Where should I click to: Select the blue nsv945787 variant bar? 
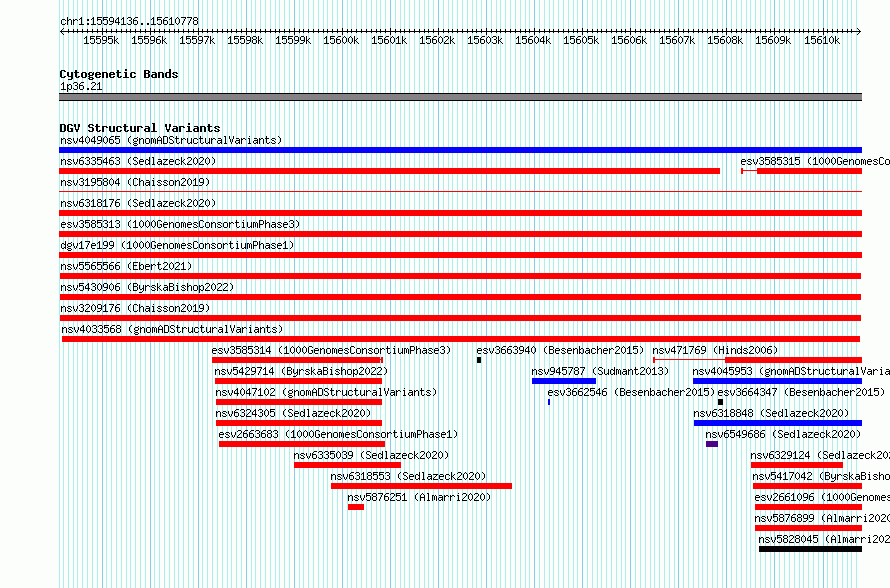coord(564,381)
